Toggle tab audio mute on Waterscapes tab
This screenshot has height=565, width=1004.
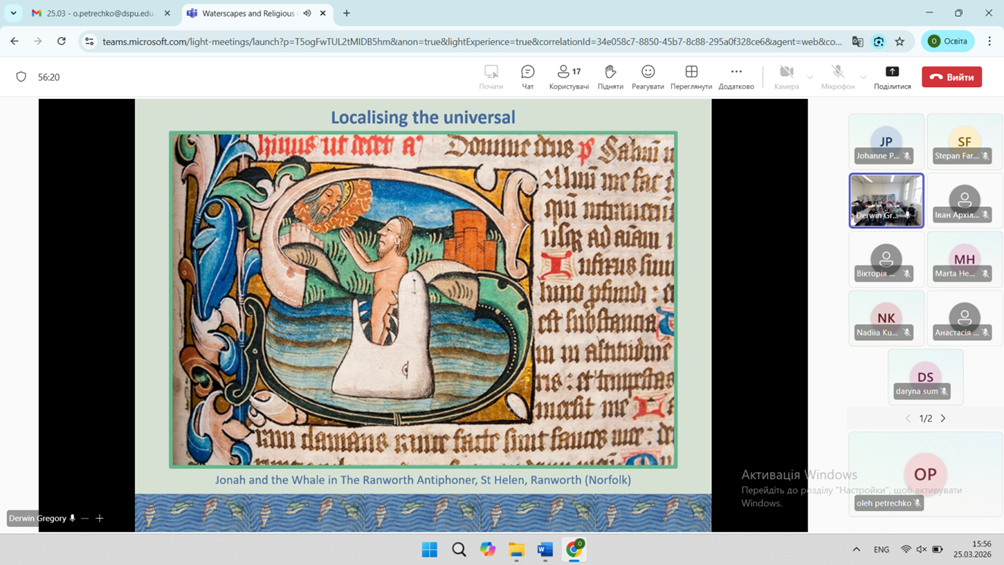pyautogui.click(x=307, y=14)
